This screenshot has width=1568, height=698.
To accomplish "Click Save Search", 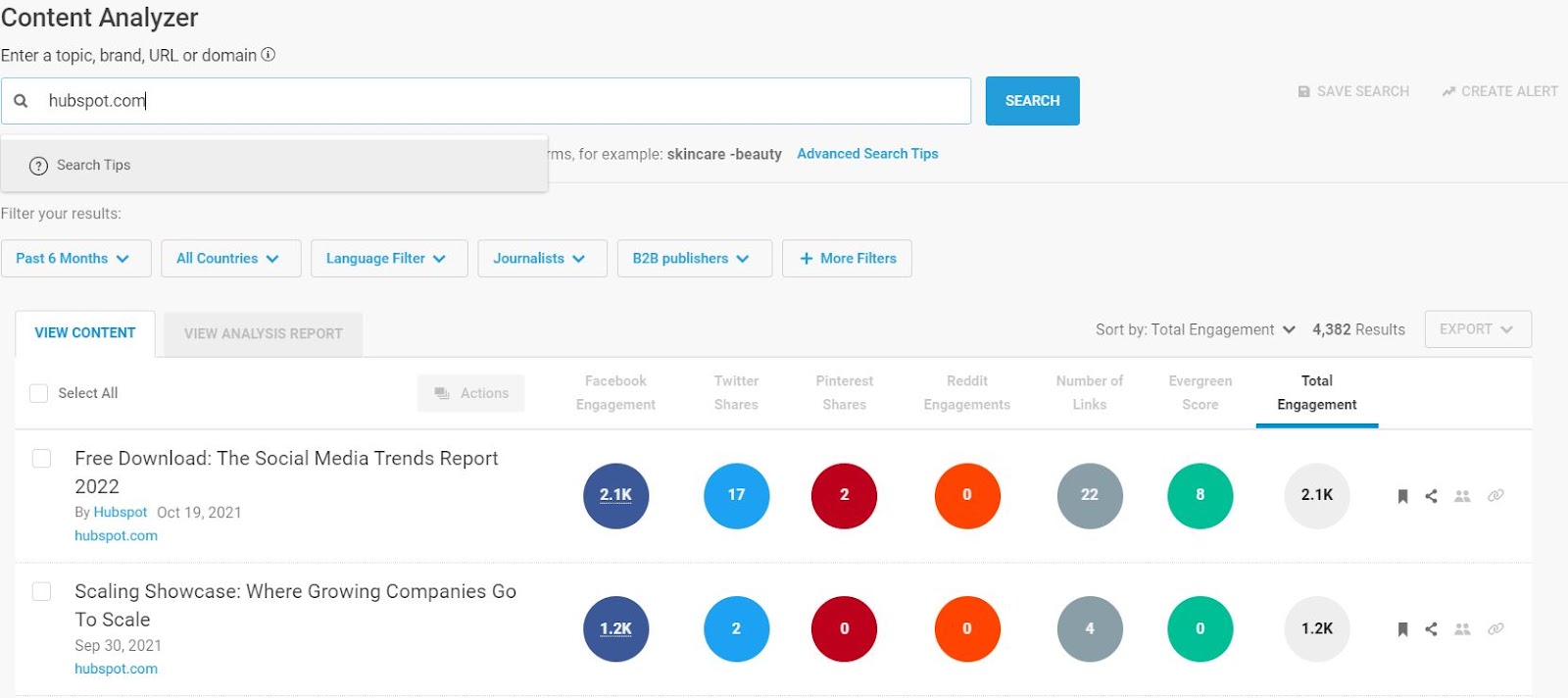I will 1353,91.
